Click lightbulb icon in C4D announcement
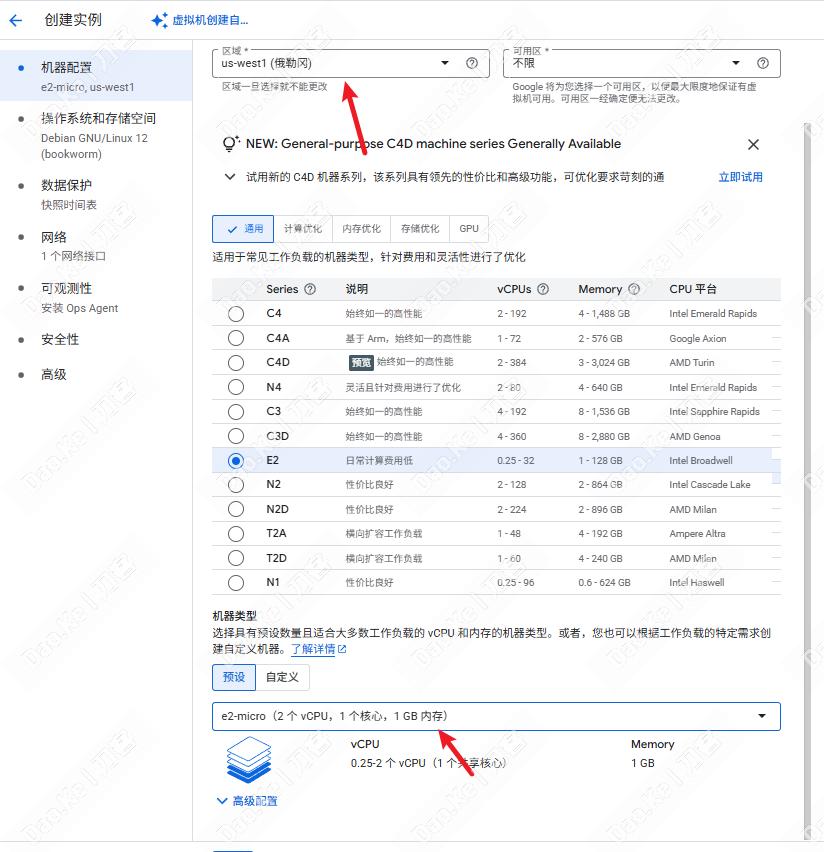Screen dimensions: 824x852 click(x=231, y=144)
